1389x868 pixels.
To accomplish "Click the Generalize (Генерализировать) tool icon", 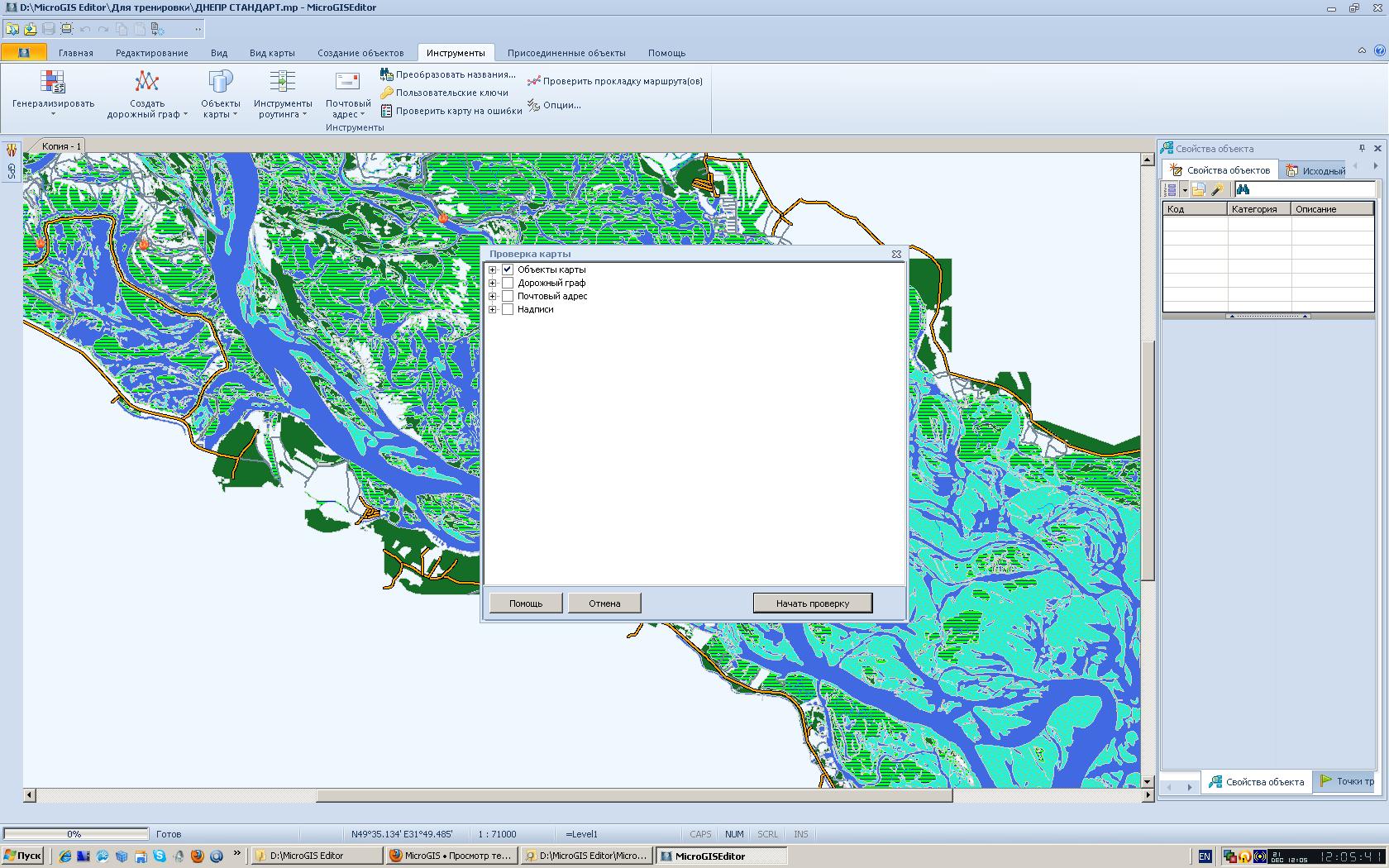I will click(53, 82).
